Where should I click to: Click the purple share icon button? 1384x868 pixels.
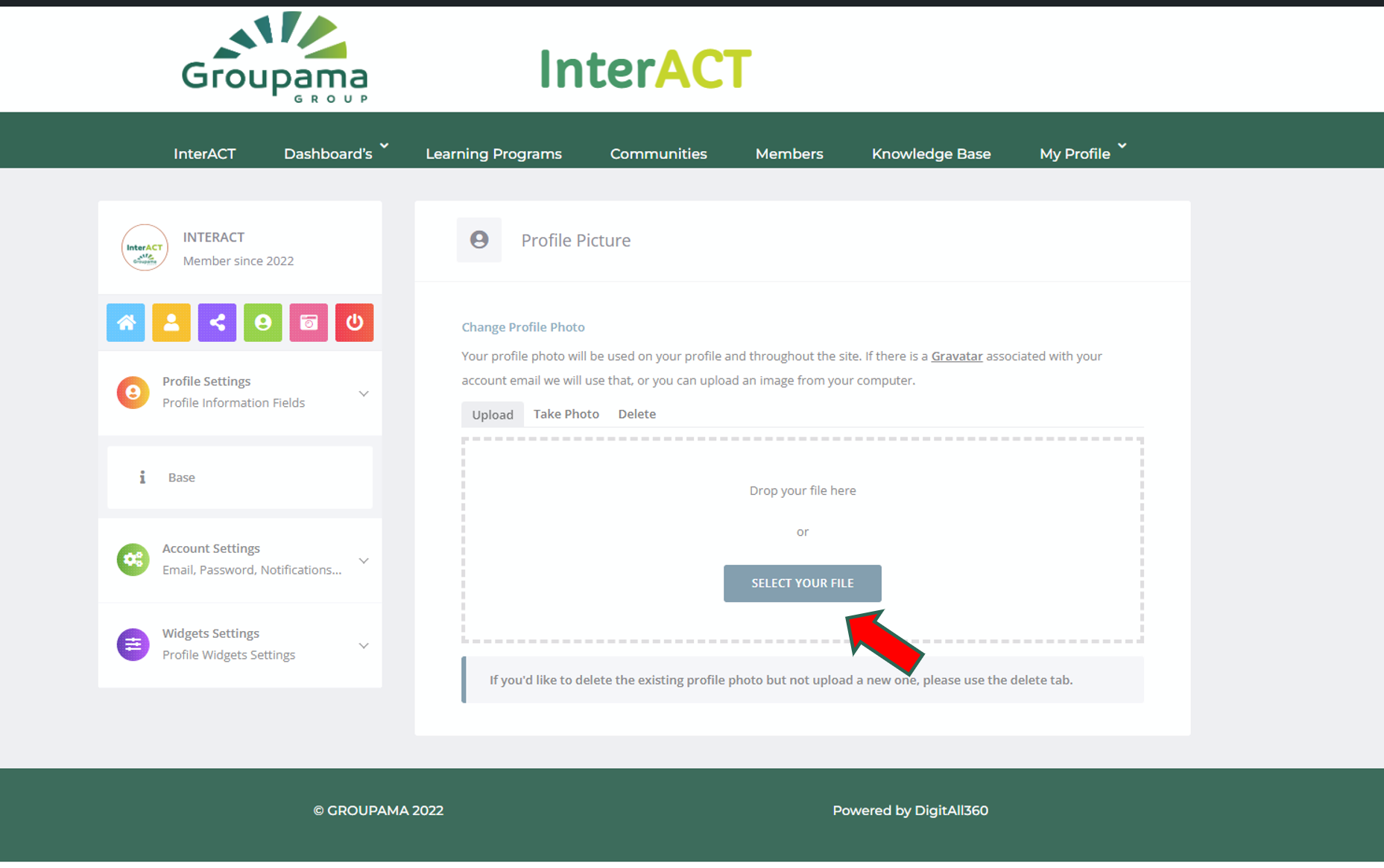pyautogui.click(x=217, y=322)
